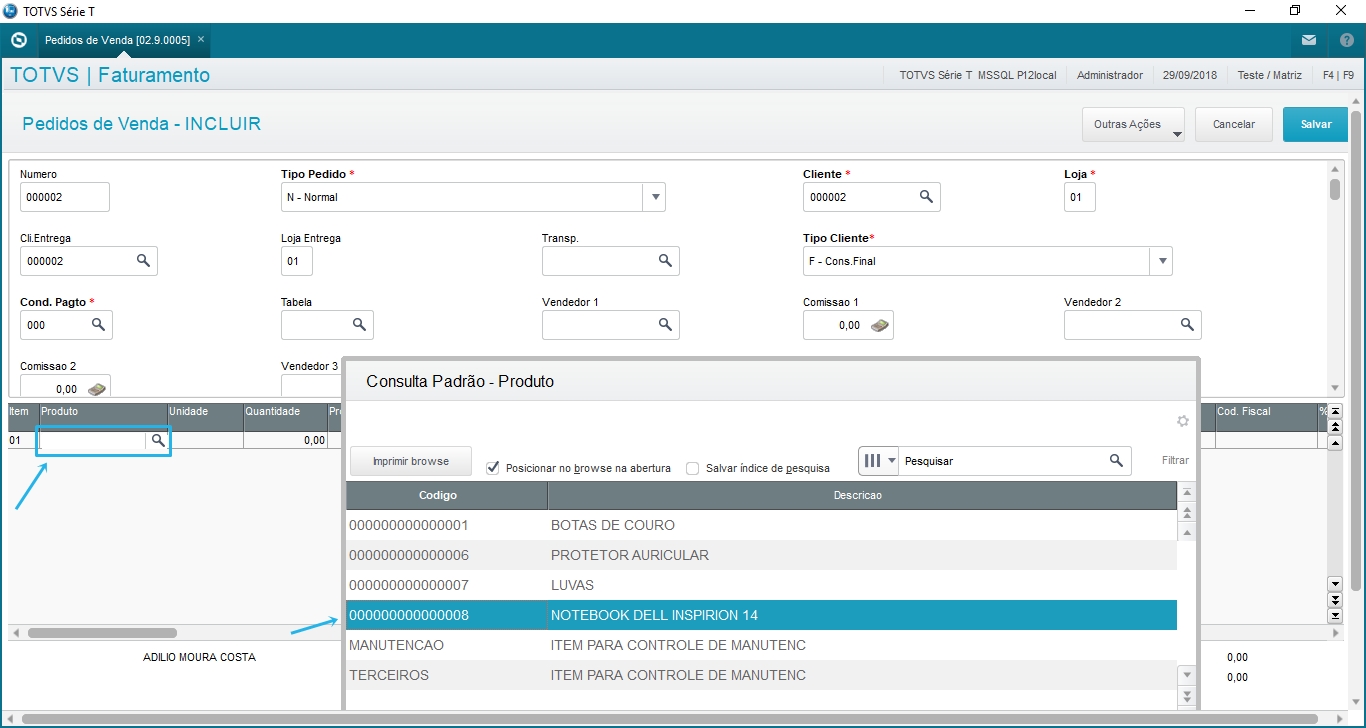Viewport: 1366px width, 728px height.
Task: Click the form header vertical scrollbar thumb
Action: click(x=1335, y=189)
